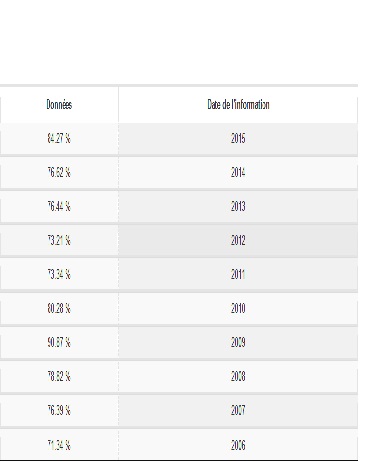Select the 2013 date cell
Screen dimensions: 367x462
238,207
